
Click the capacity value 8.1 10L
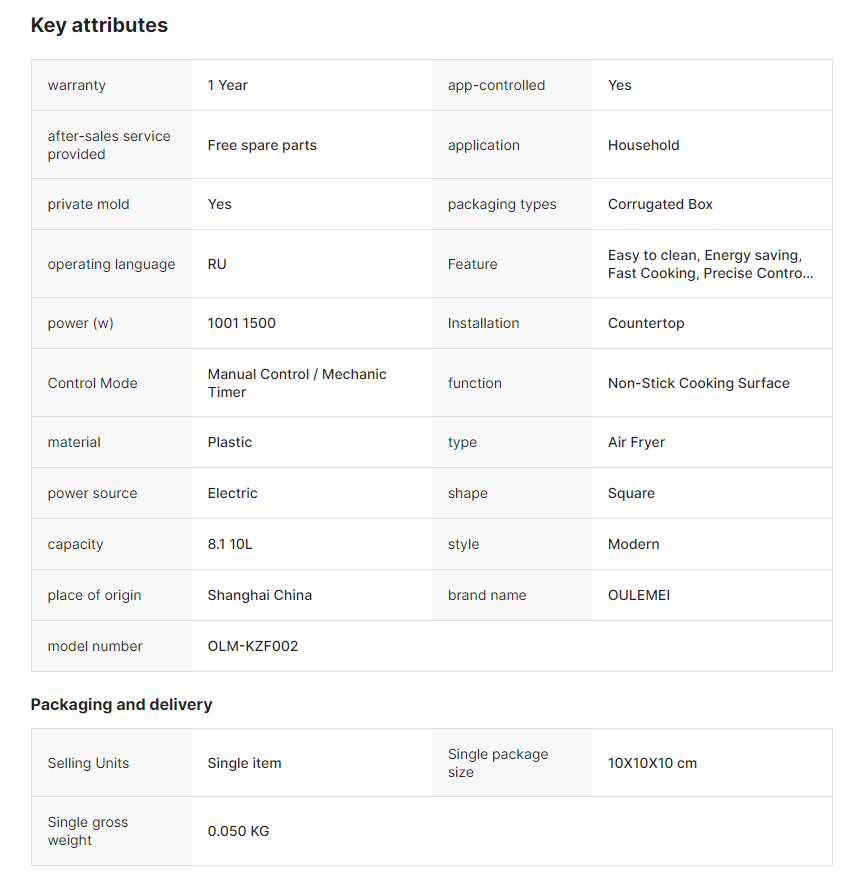230,544
